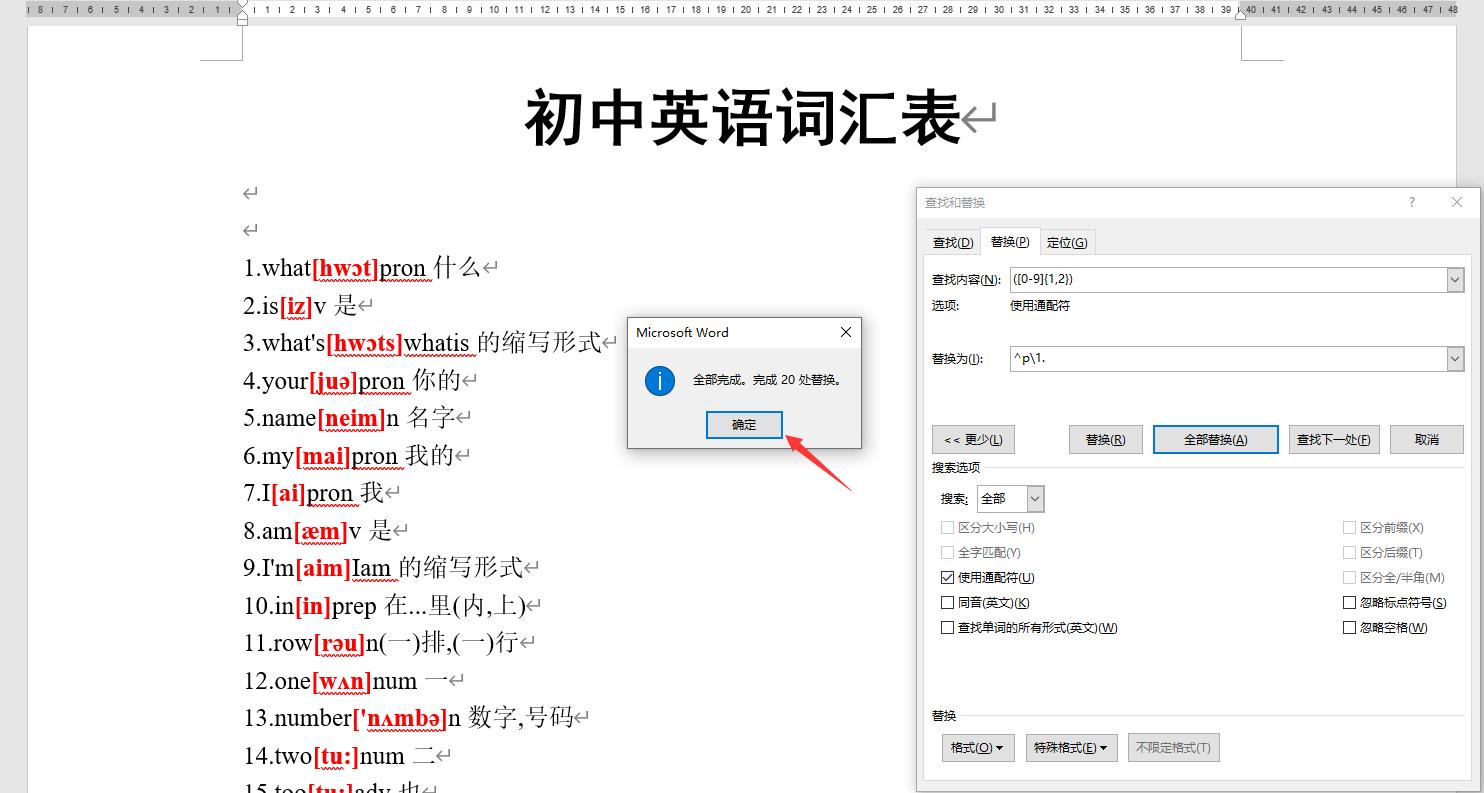1484x793 pixels.
Task: Switch to the 查找(D) tab
Action: [952, 242]
